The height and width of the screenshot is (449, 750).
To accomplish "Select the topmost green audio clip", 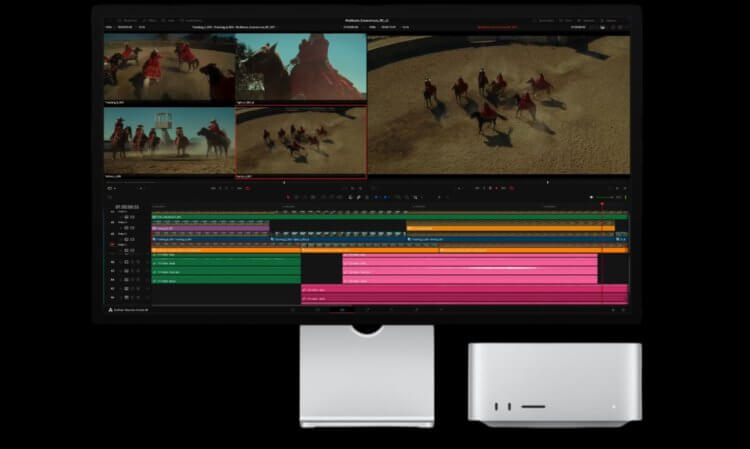I will [x=226, y=256].
